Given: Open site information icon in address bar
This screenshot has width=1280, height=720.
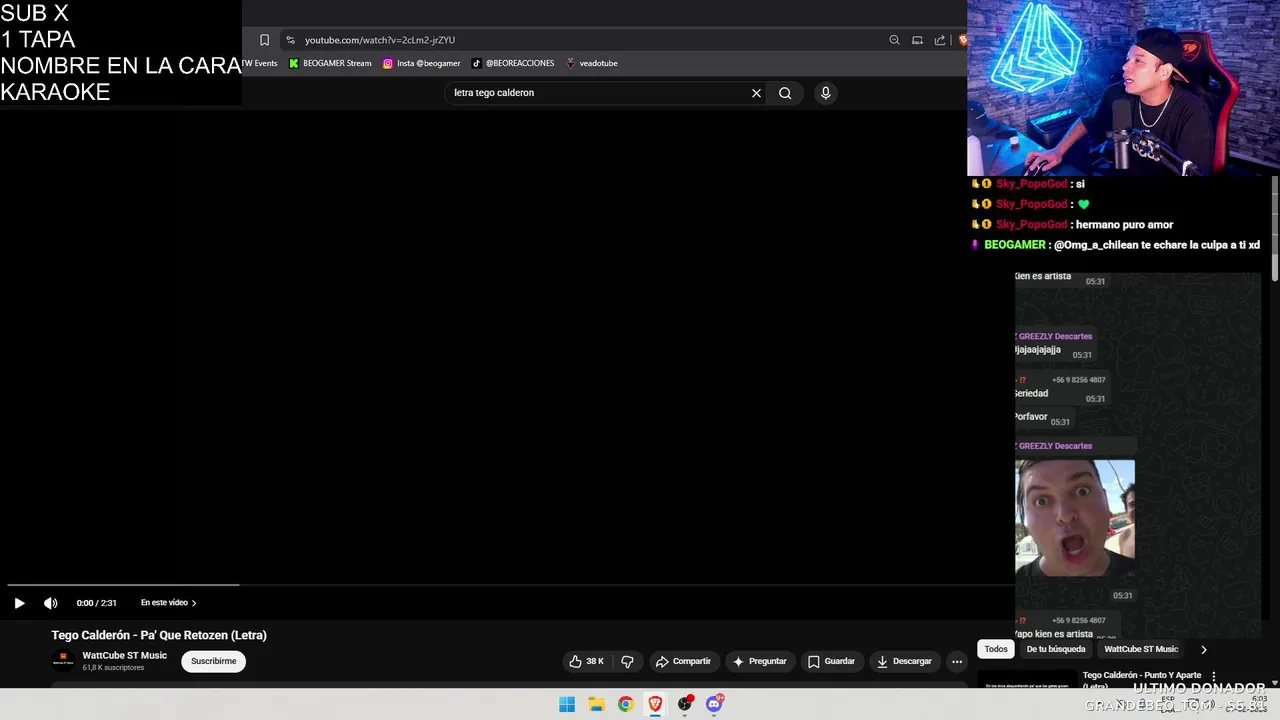Looking at the screenshot, I should pyautogui.click(x=290, y=40).
